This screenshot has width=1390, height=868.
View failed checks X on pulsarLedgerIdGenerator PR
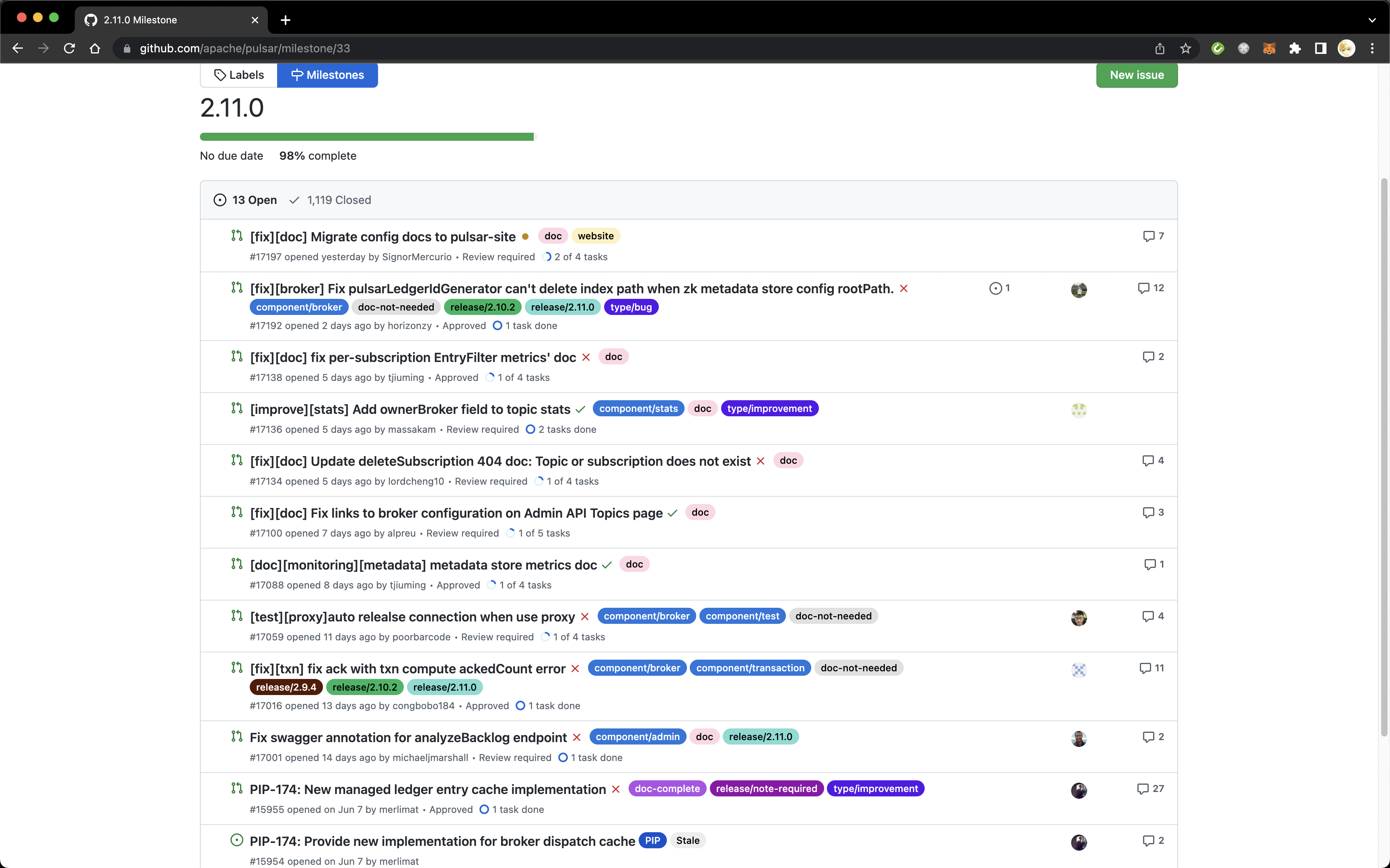[x=904, y=289]
